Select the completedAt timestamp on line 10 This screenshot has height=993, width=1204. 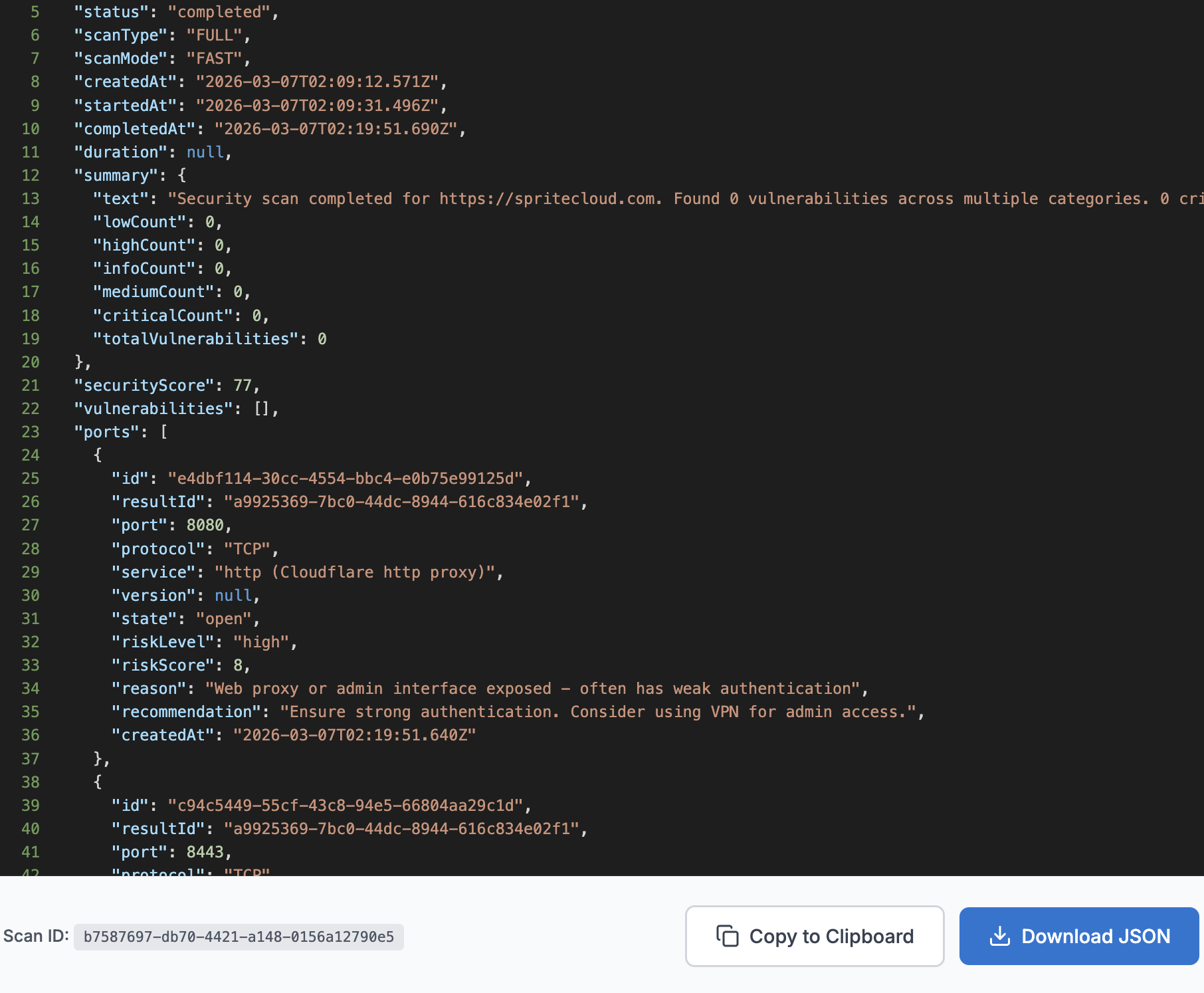[x=338, y=128]
